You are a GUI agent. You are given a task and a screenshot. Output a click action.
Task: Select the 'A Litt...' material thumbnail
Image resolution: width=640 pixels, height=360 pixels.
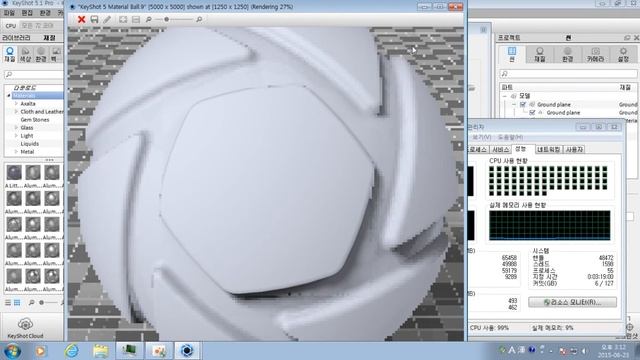click(x=13, y=173)
